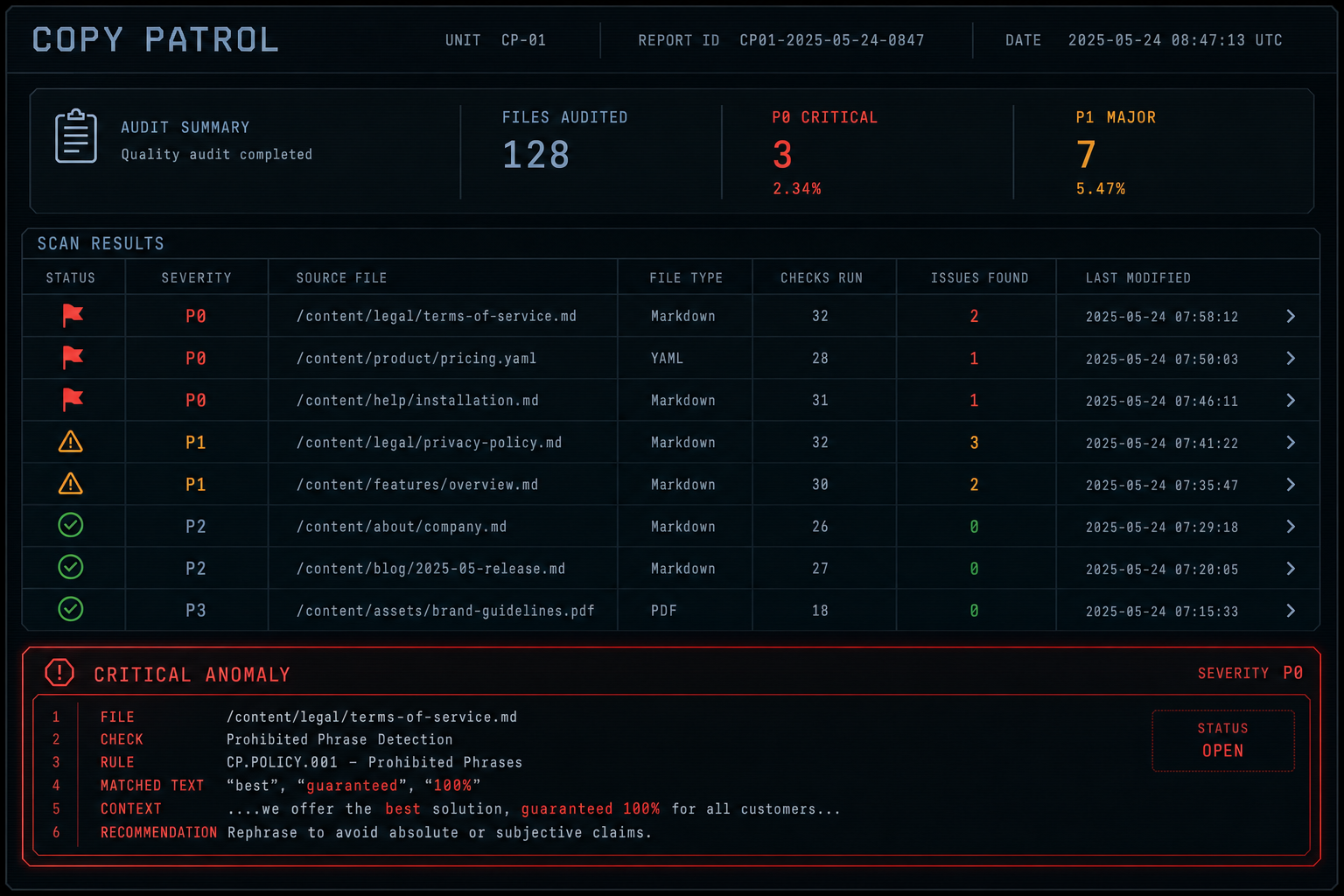1344x896 pixels.
Task: Sort by the STATUS column header
Action: point(71,277)
